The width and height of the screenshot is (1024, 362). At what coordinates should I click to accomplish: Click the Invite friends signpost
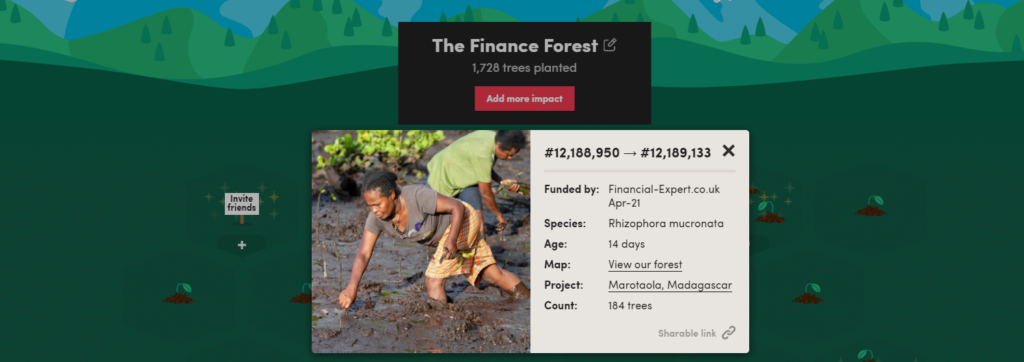(x=242, y=205)
